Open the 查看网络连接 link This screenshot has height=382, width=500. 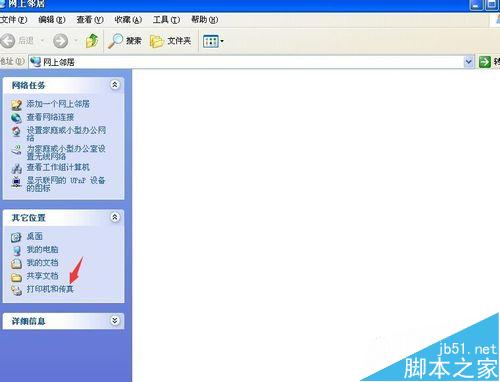click(50, 117)
